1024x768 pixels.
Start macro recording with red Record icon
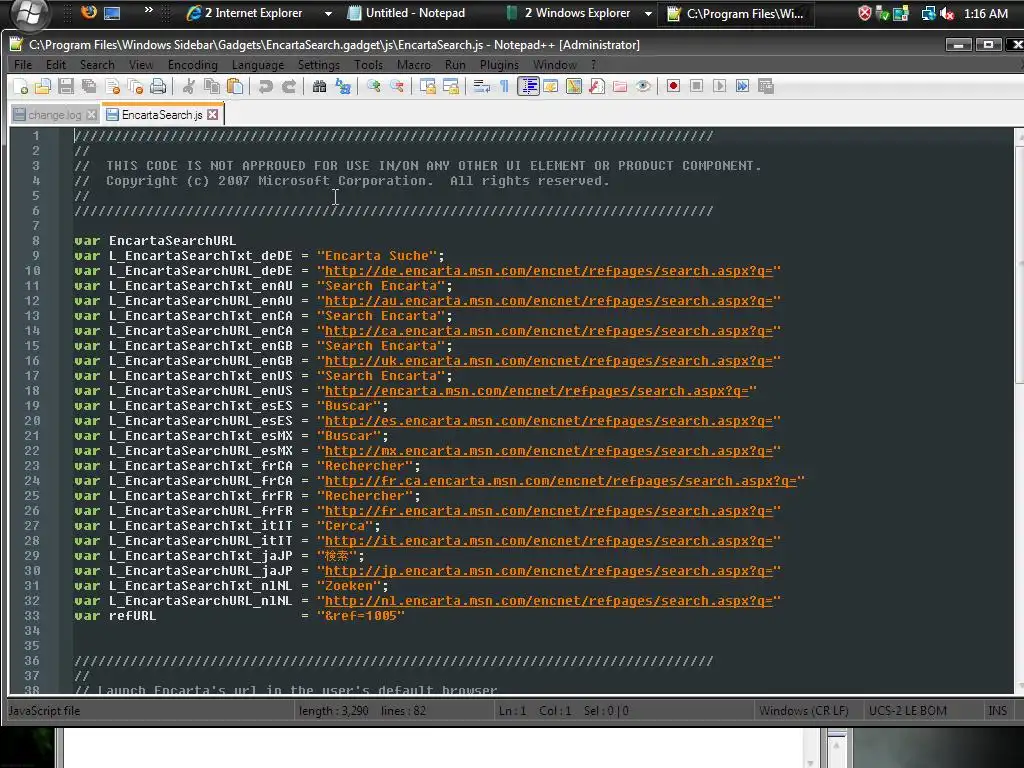coord(673,86)
